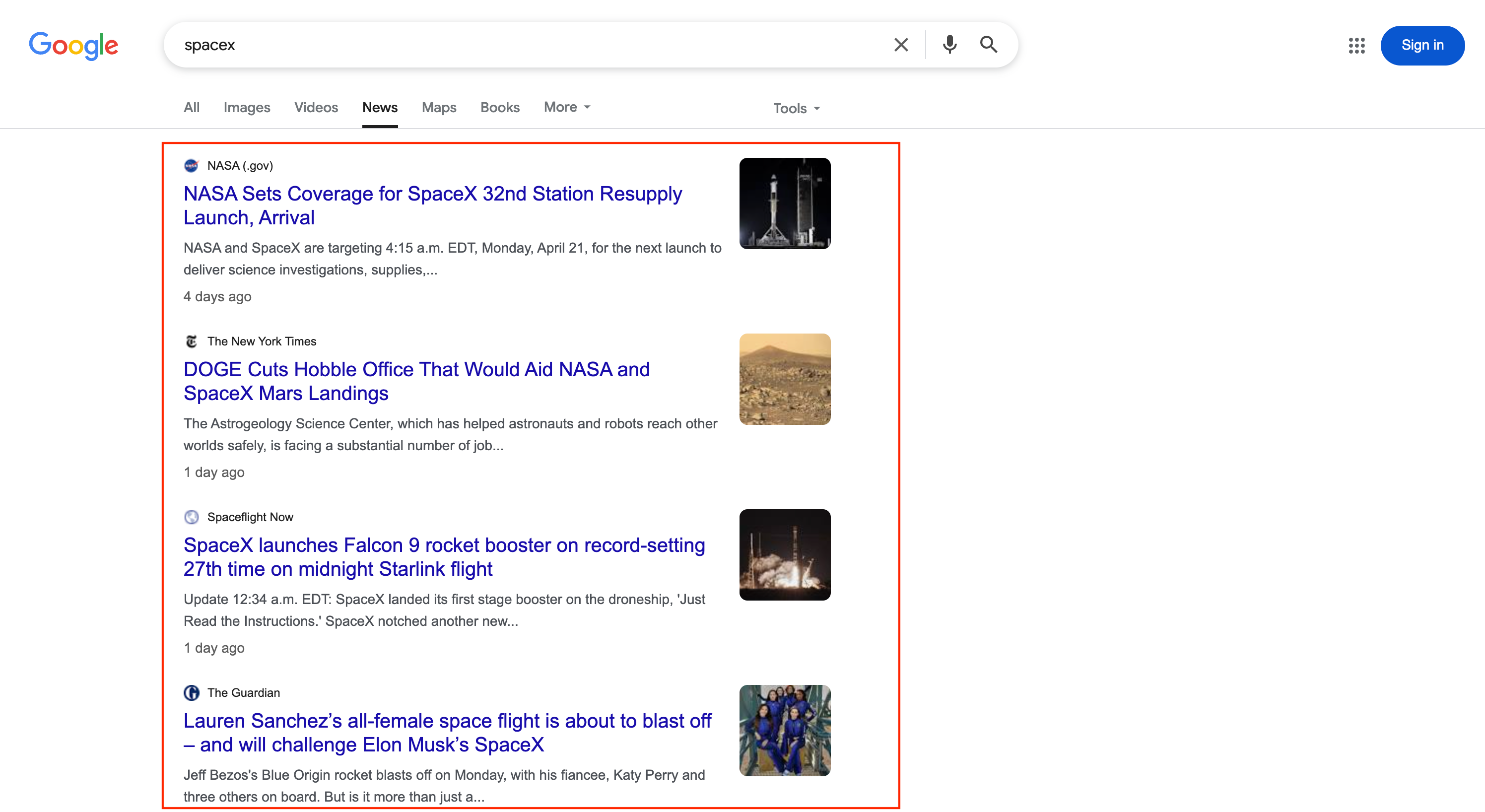The height and width of the screenshot is (812, 1485).
Task: Click the Spaceflight Now favicon
Action: pyautogui.click(x=192, y=517)
